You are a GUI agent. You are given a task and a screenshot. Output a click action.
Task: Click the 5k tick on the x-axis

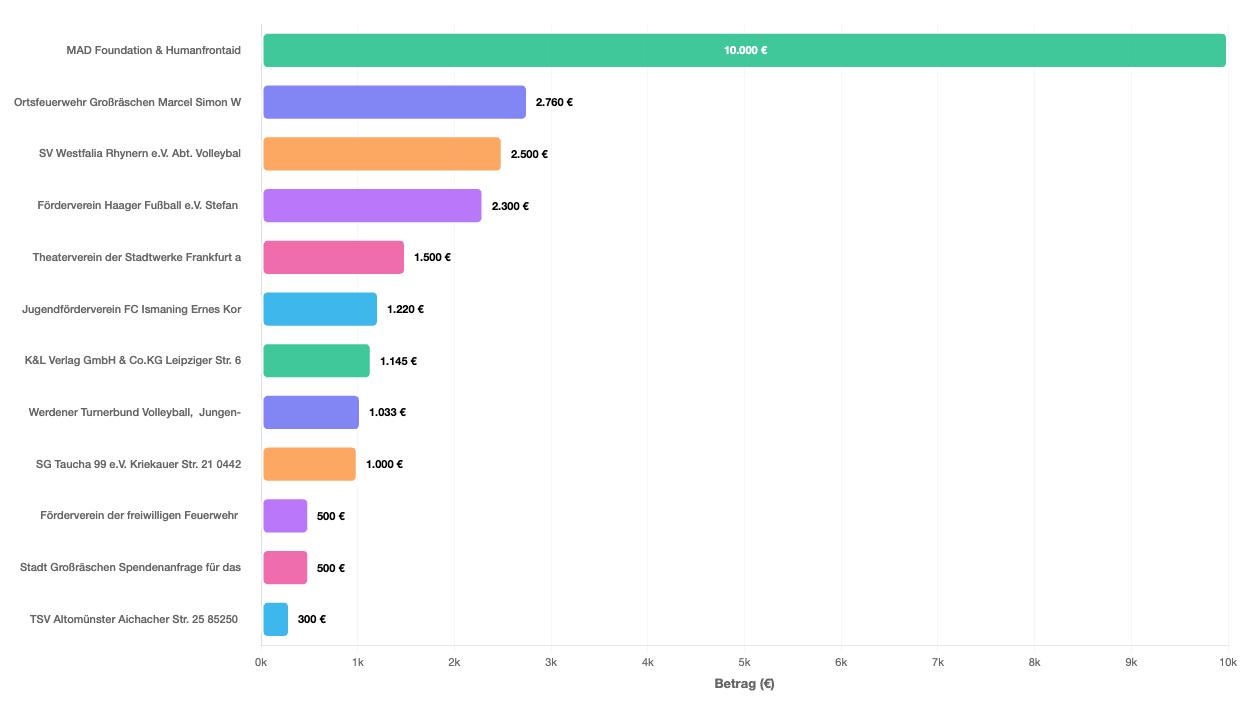(744, 662)
